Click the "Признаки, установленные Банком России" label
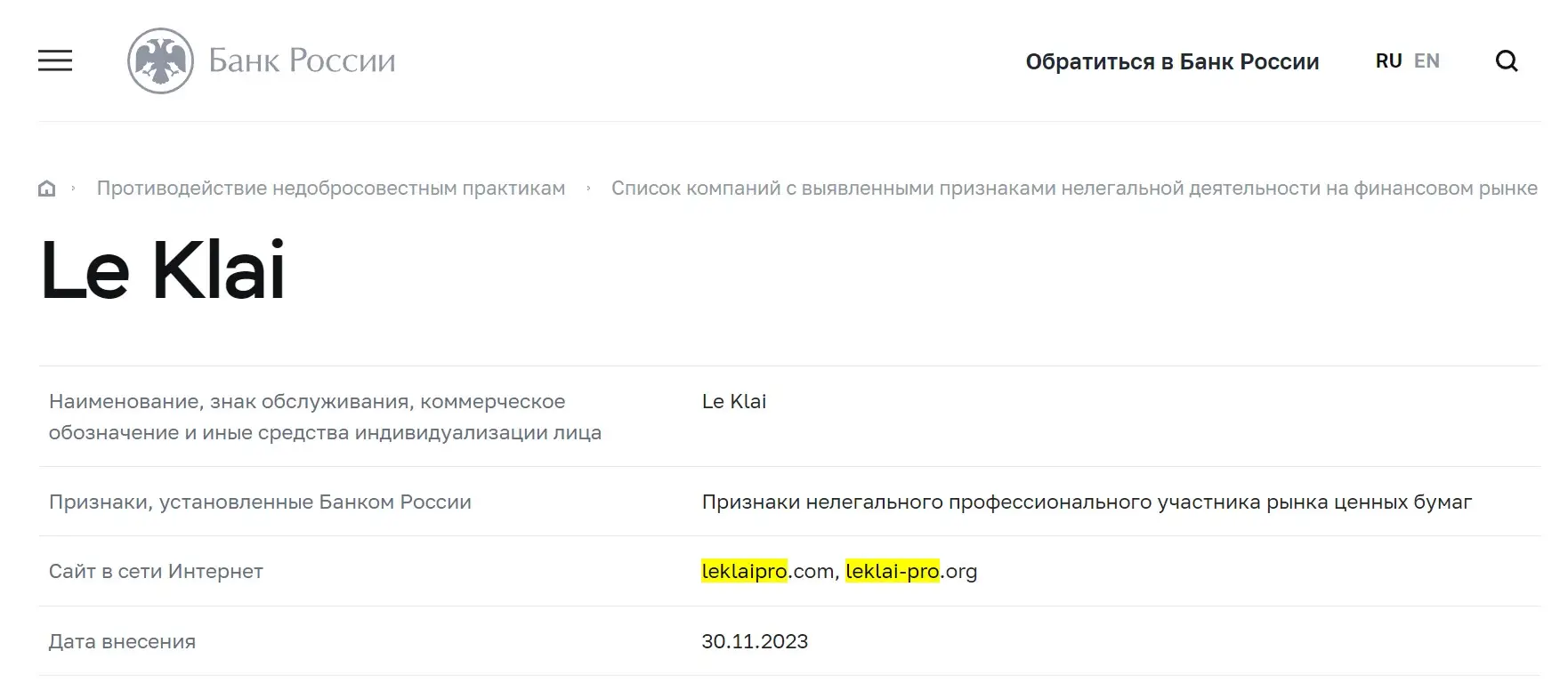The width and height of the screenshot is (1568, 683). coord(261,502)
